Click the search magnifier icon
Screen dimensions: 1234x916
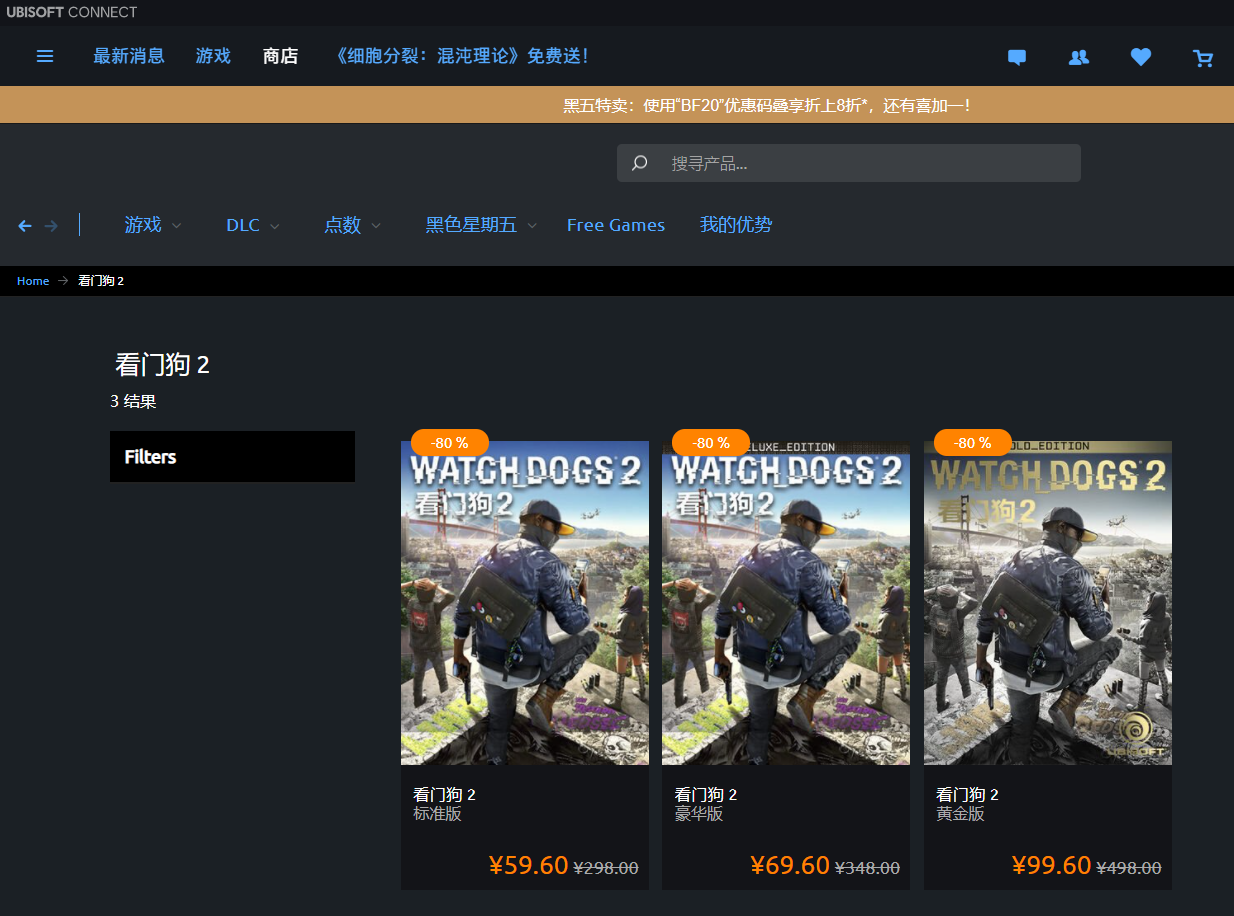[640, 163]
